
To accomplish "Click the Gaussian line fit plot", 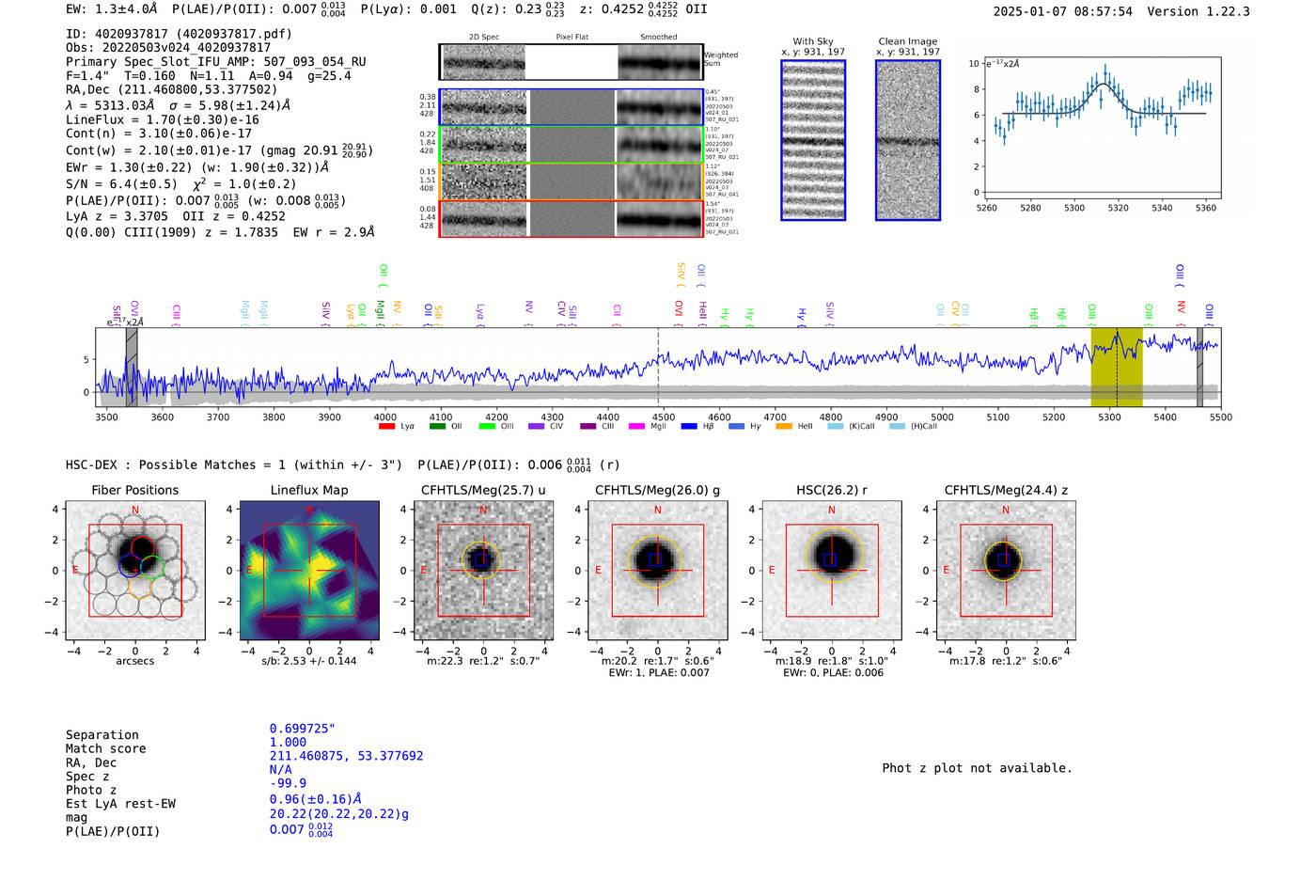I will click(x=1101, y=127).
